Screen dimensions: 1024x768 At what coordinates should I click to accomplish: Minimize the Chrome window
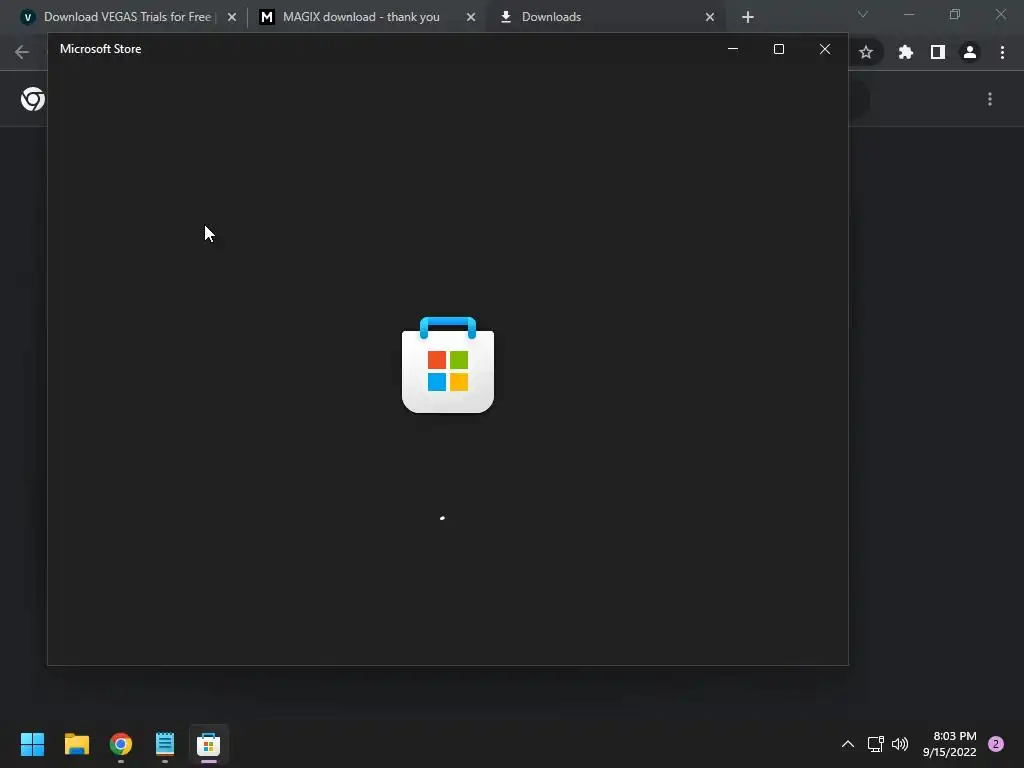tap(909, 14)
